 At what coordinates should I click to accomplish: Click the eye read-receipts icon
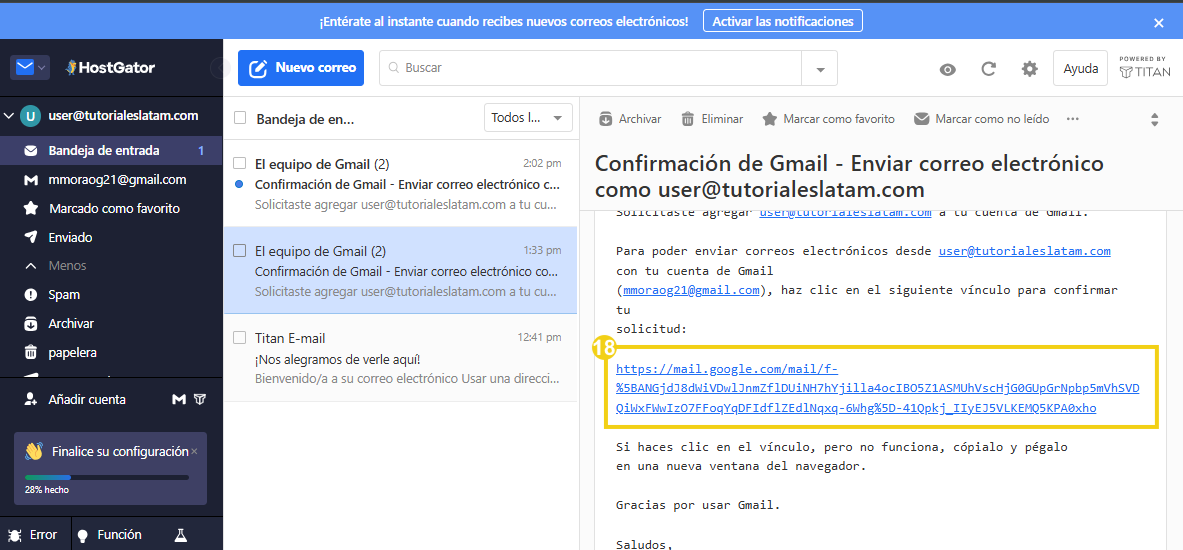[x=948, y=69]
